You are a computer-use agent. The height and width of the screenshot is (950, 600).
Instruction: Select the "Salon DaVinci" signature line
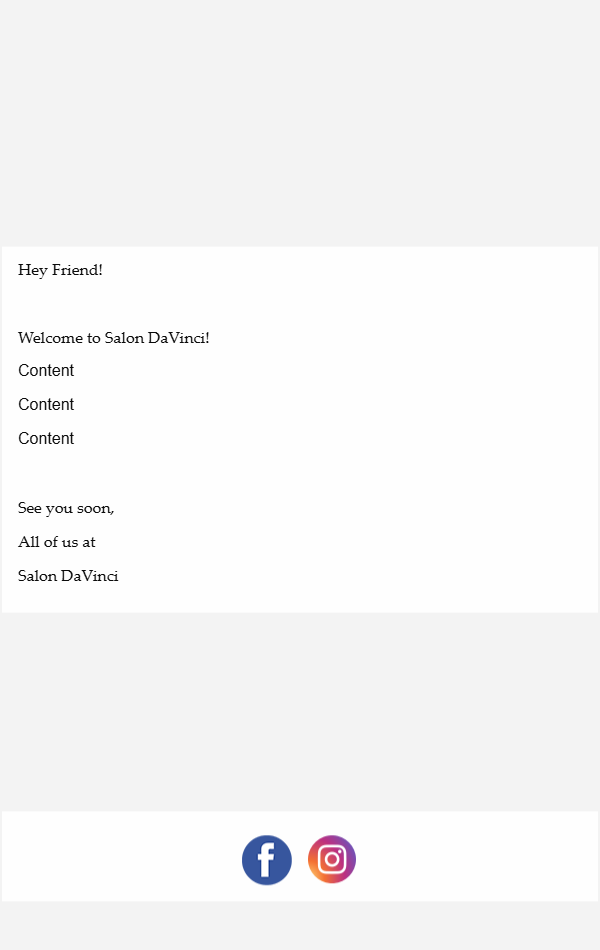coord(68,576)
